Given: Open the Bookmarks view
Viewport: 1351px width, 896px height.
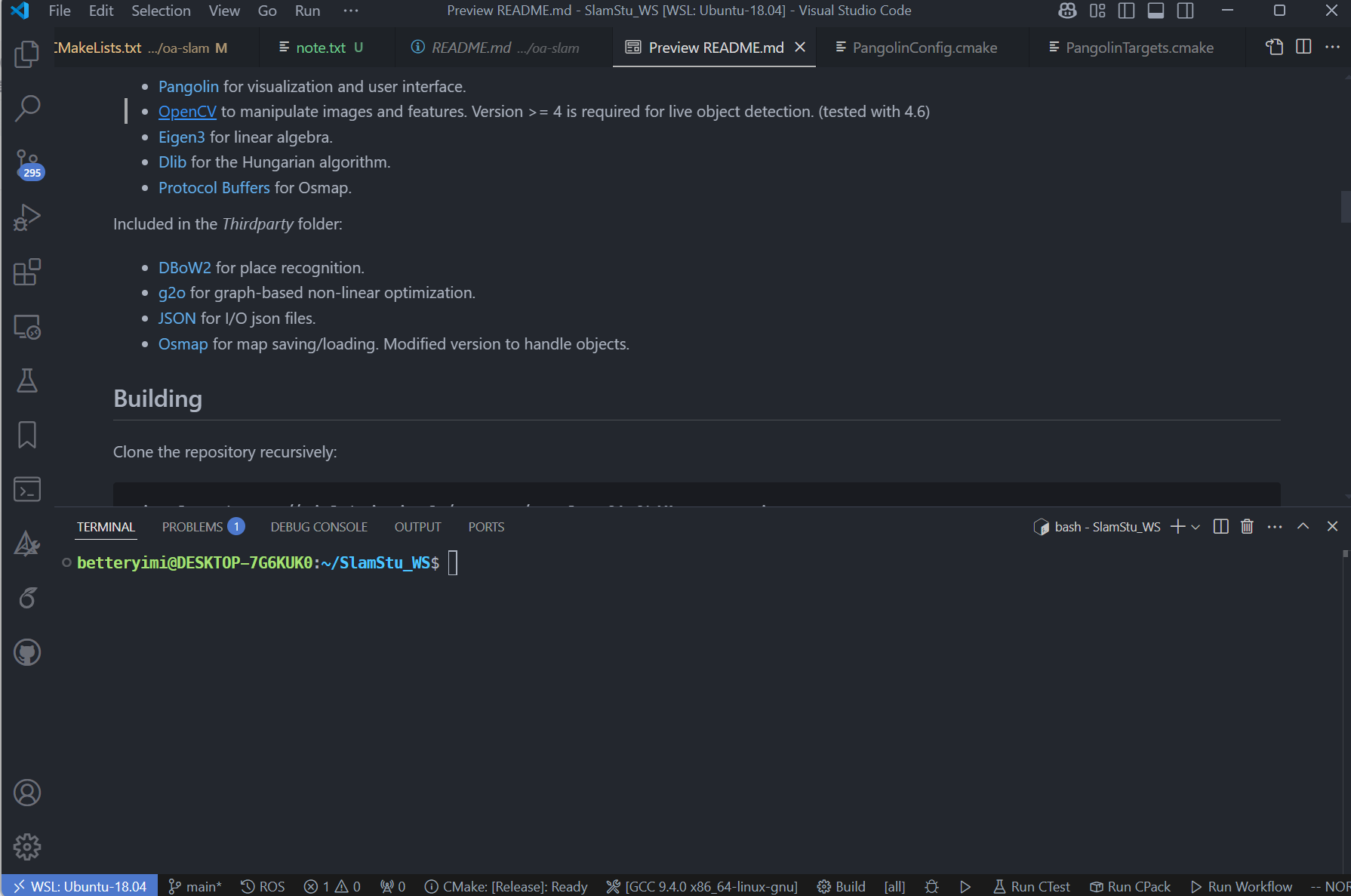Looking at the screenshot, I should tap(27, 435).
